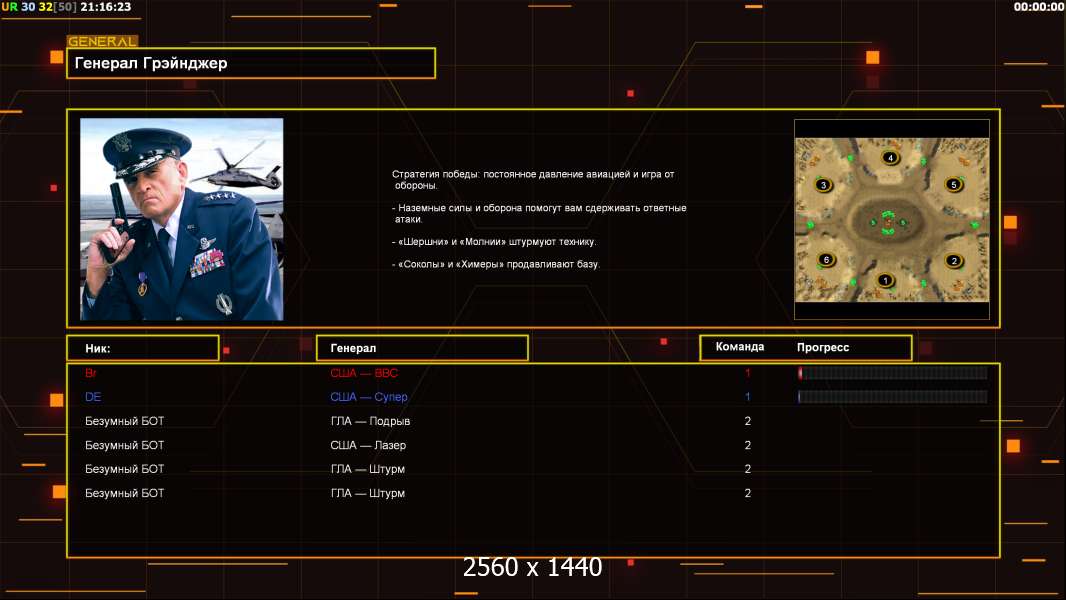Screen dimensions: 1066x600
Task: Click the Прогресс column header
Action: pos(823,347)
